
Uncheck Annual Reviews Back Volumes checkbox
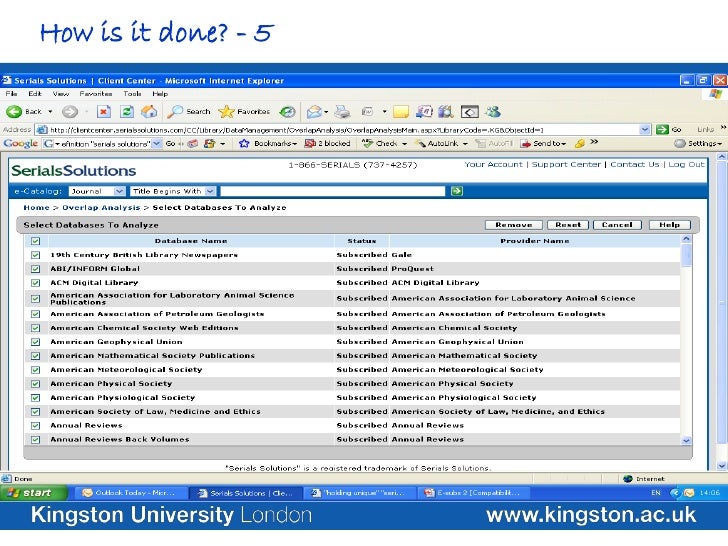pyautogui.click(x=36, y=439)
